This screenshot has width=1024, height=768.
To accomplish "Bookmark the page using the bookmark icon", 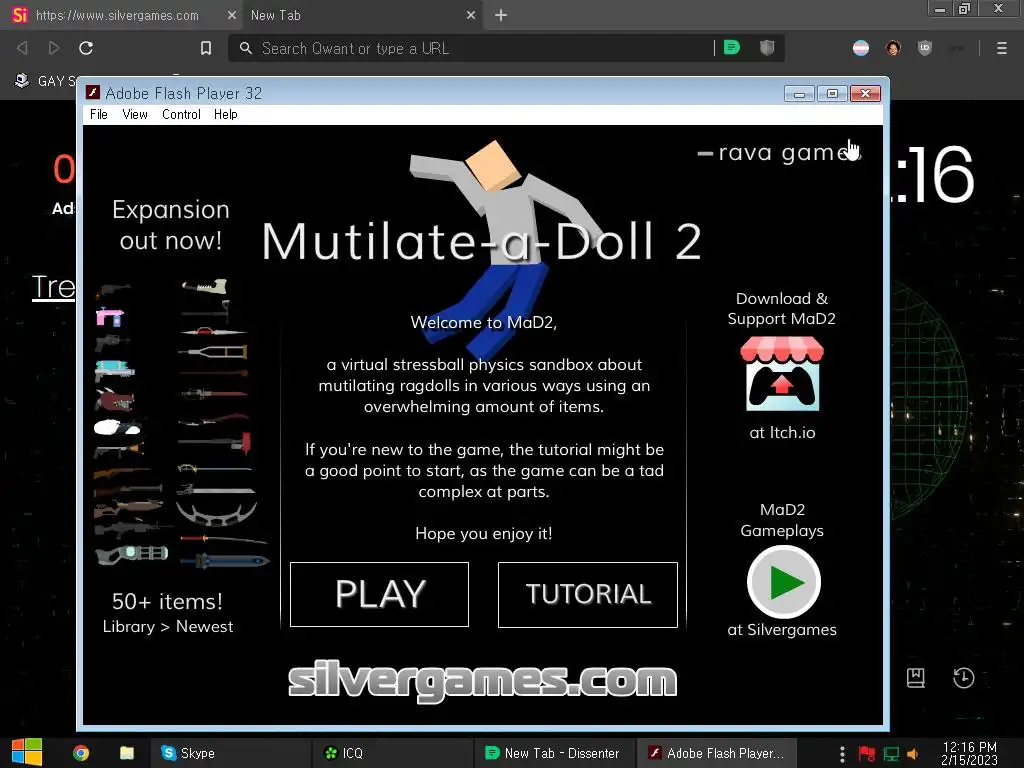I will click(x=206, y=48).
